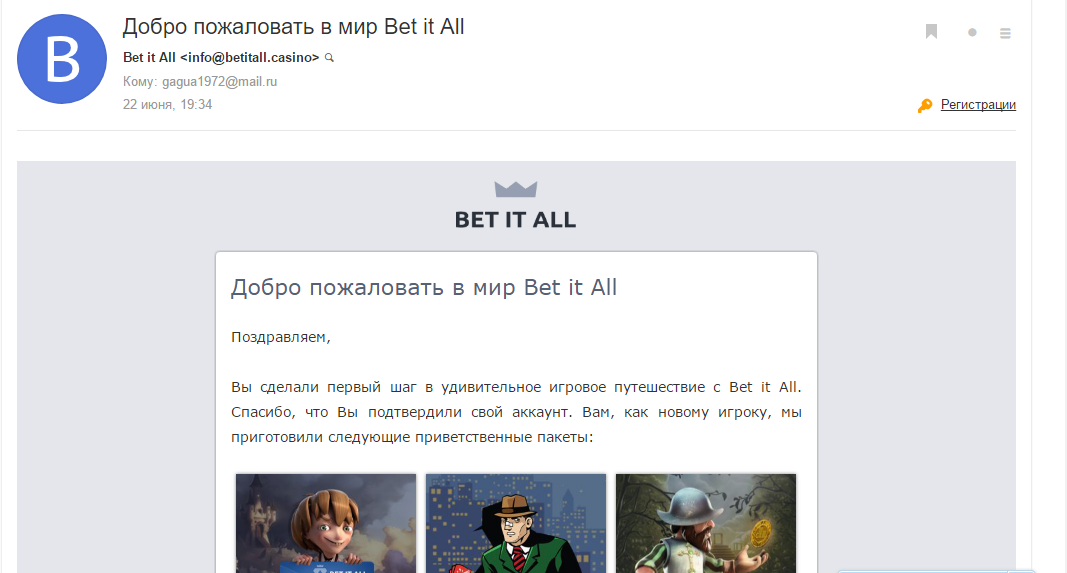Open the three-line message actions menu

1005,33
